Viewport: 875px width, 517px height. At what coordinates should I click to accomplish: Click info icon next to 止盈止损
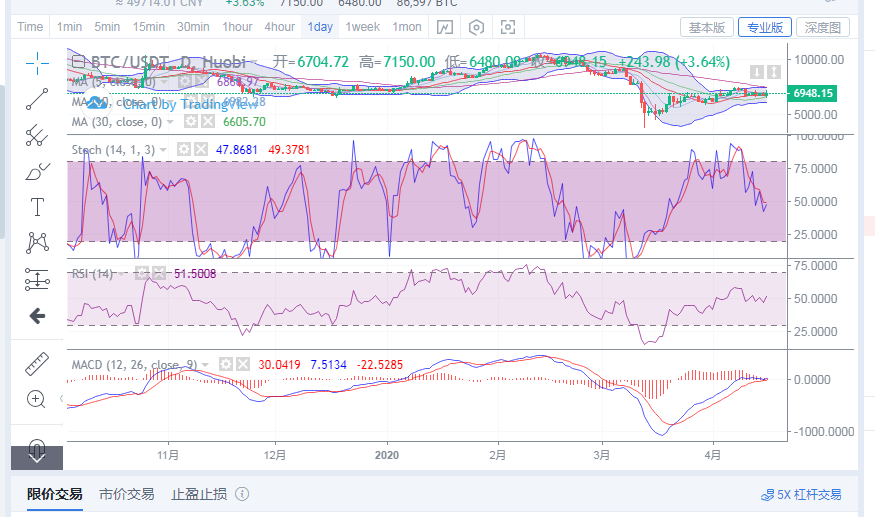point(242,494)
